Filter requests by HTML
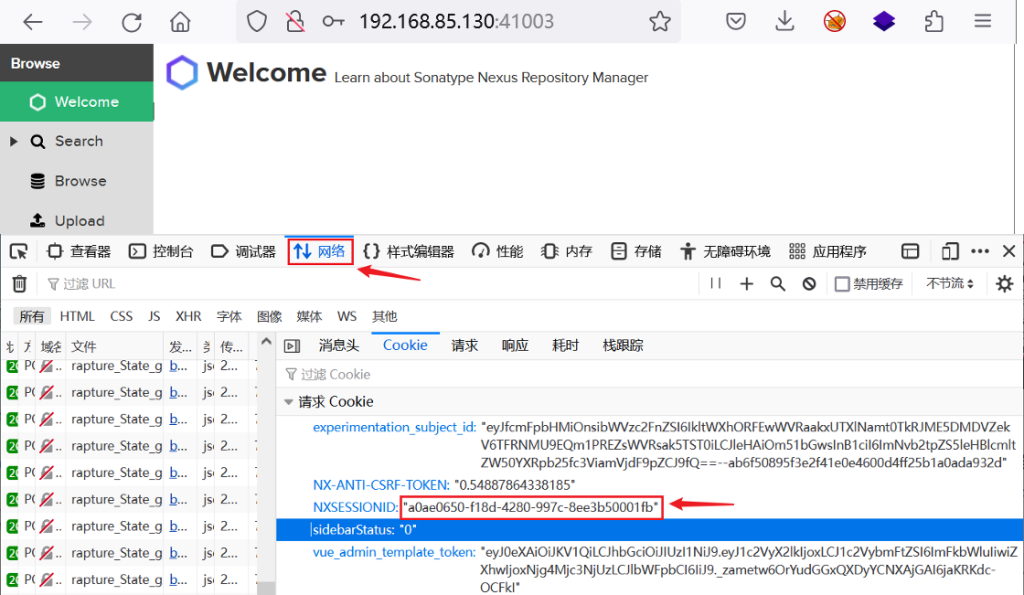The width and height of the screenshot is (1024, 595). click(x=77, y=317)
